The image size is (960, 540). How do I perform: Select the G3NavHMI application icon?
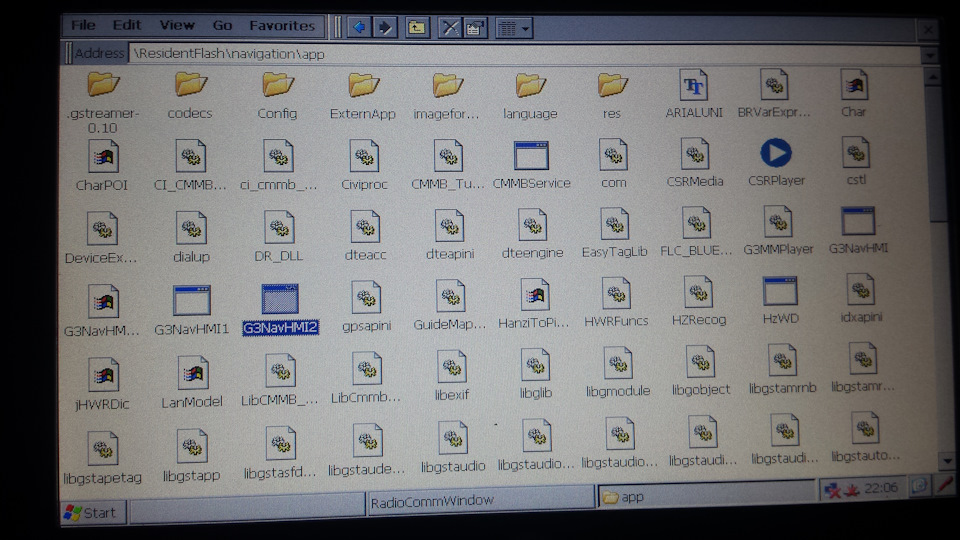[858, 231]
